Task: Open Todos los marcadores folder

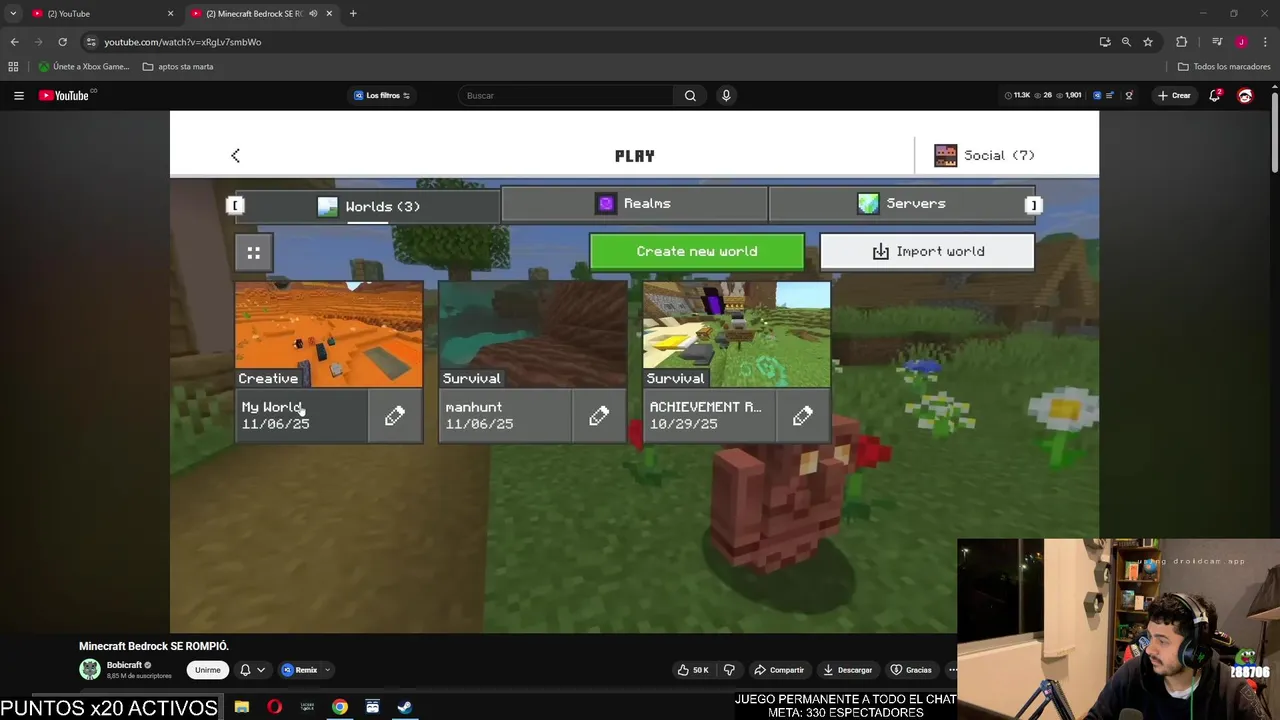Action: [1224, 67]
